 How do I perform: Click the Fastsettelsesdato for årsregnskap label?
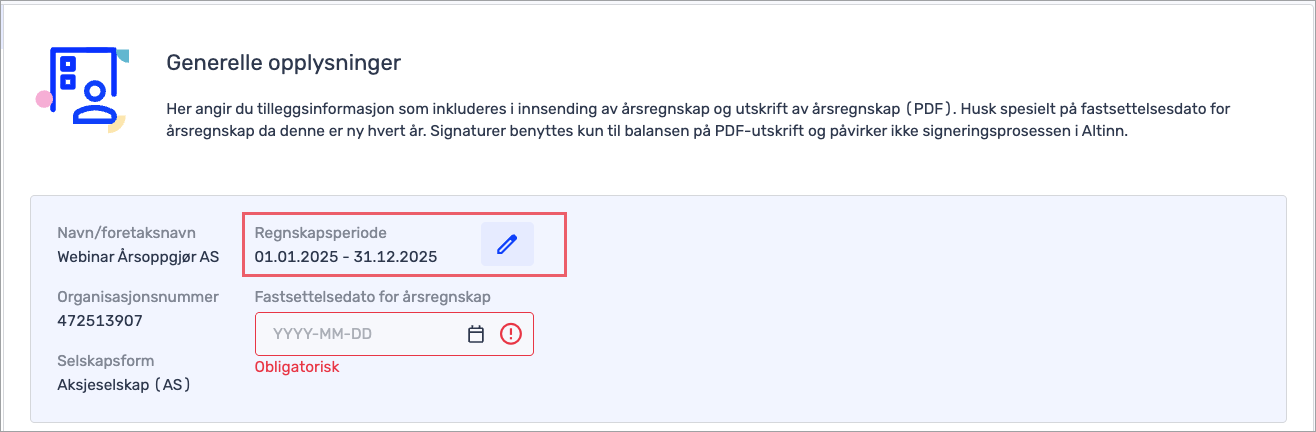point(372,297)
